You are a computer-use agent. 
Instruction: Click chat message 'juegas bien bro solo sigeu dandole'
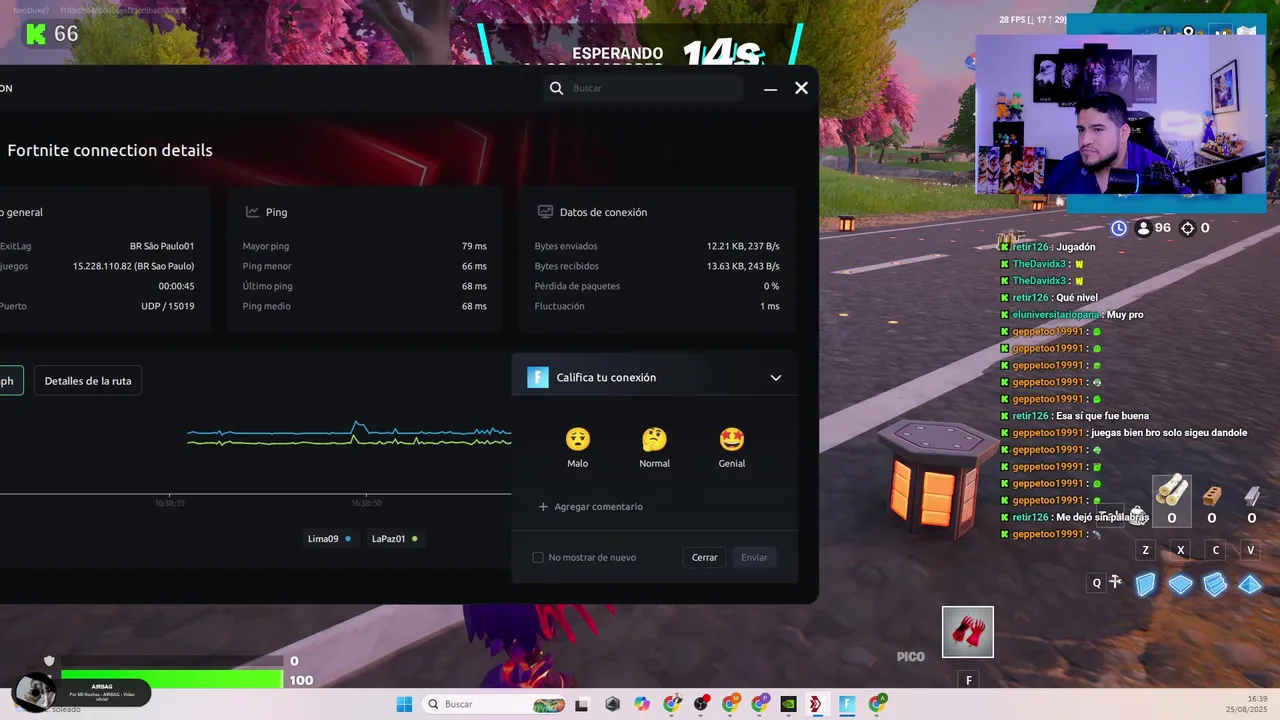pos(1169,433)
